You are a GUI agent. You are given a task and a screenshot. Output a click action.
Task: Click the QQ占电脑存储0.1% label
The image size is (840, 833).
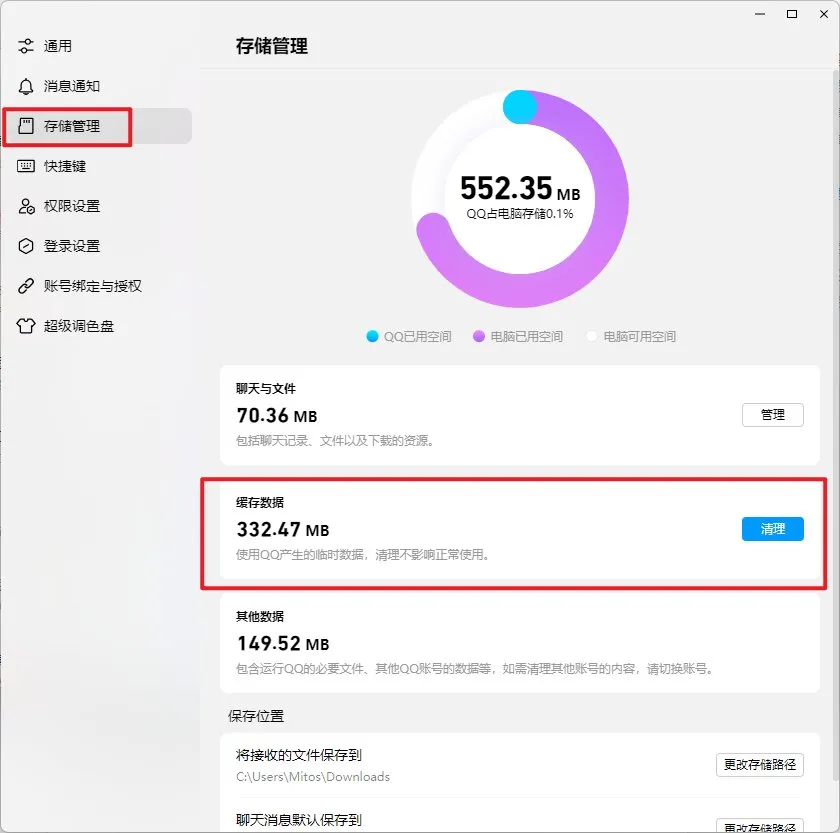click(520, 214)
